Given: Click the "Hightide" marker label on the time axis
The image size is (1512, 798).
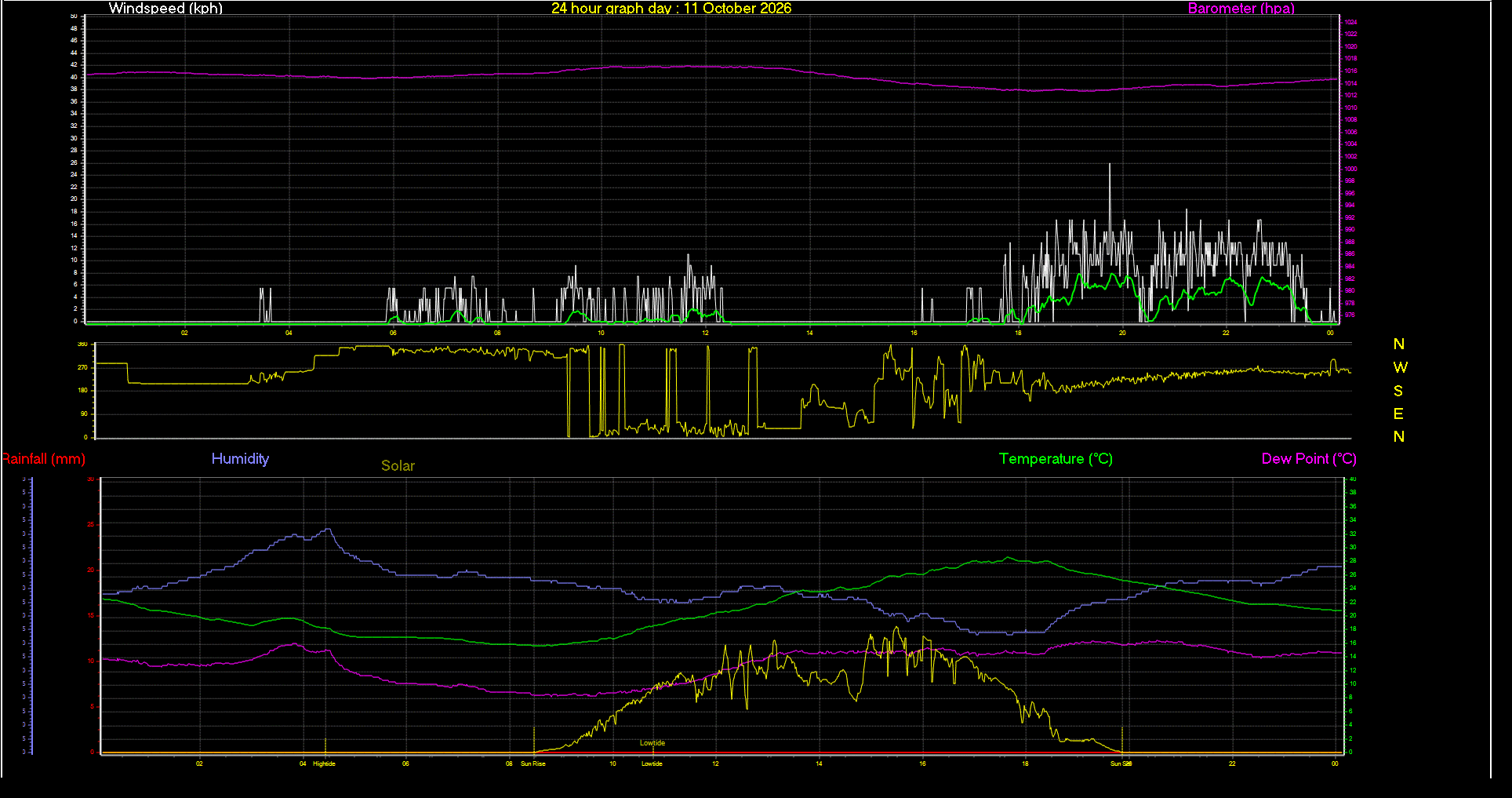Looking at the screenshot, I should (x=324, y=763).
